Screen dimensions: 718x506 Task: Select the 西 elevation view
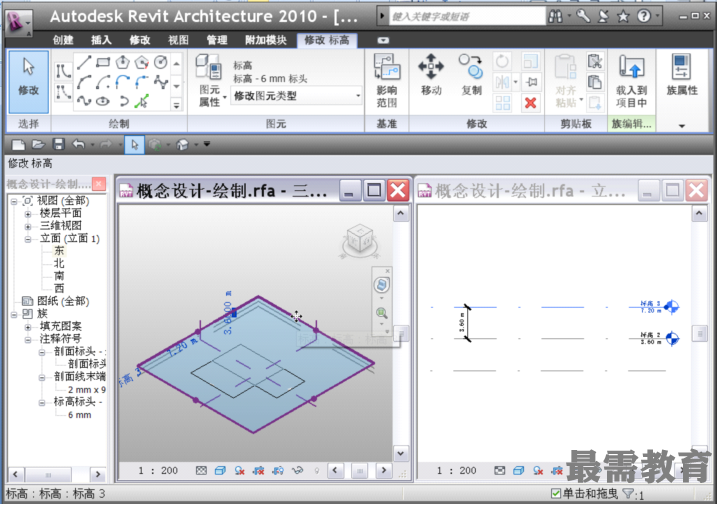[59, 288]
